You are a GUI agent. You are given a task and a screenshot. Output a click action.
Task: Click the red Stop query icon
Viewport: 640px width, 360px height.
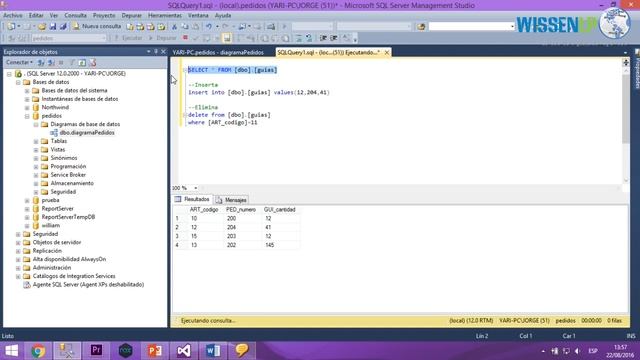(x=185, y=38)
